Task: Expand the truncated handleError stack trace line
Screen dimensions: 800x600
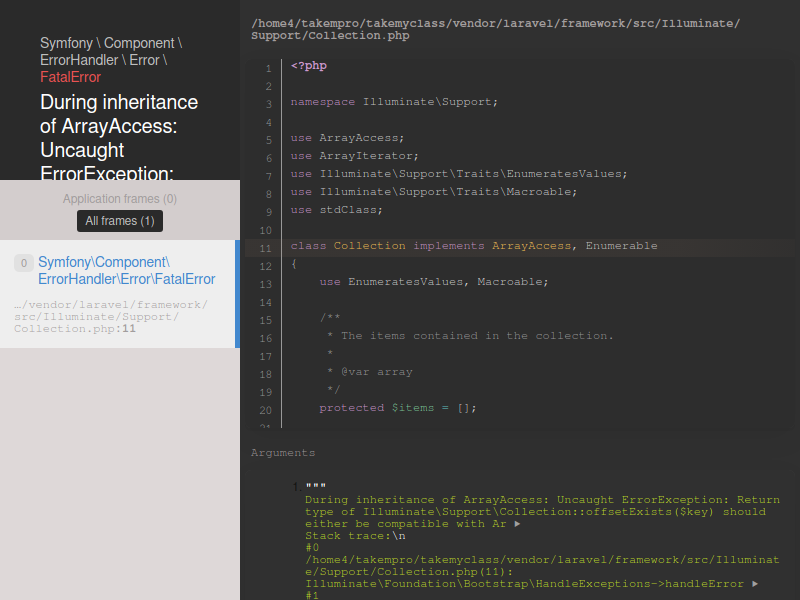Action: click(x=755, y=584)
